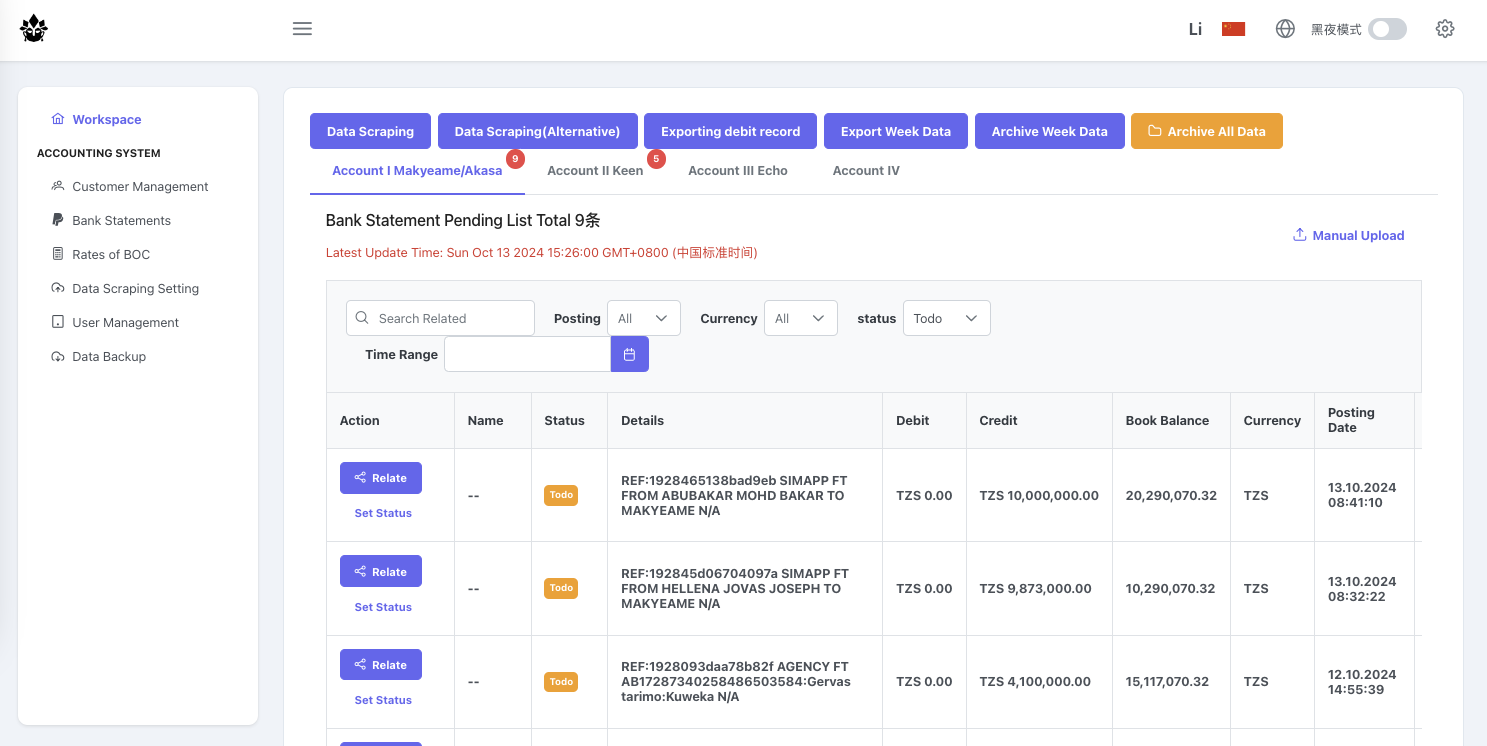Viewport: 1487px width, 746px height.
Task: Click book balance 20,290,070.32
Action: tap(1171, 495)
